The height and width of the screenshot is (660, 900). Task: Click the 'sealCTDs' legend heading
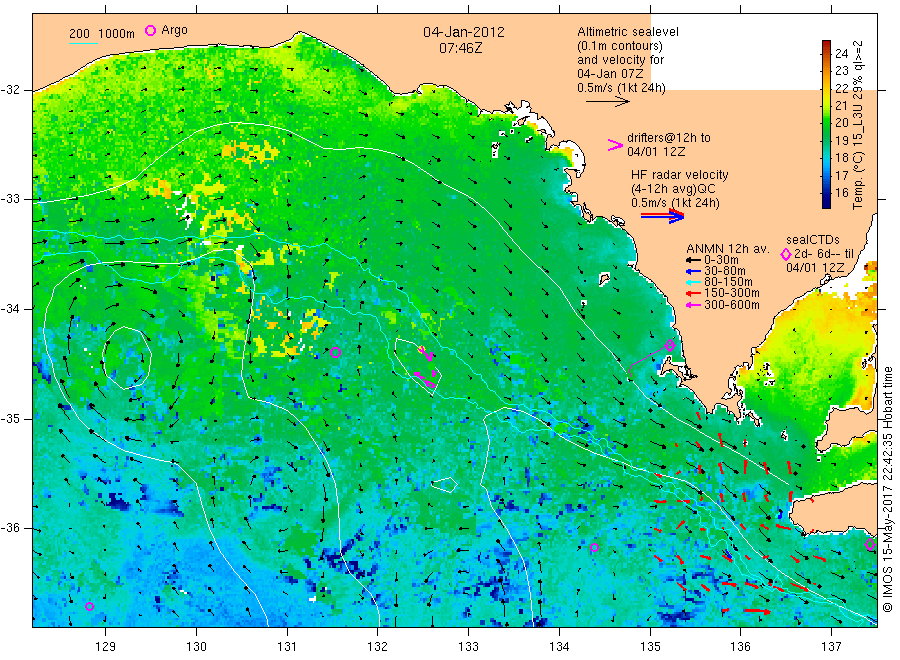812,240
